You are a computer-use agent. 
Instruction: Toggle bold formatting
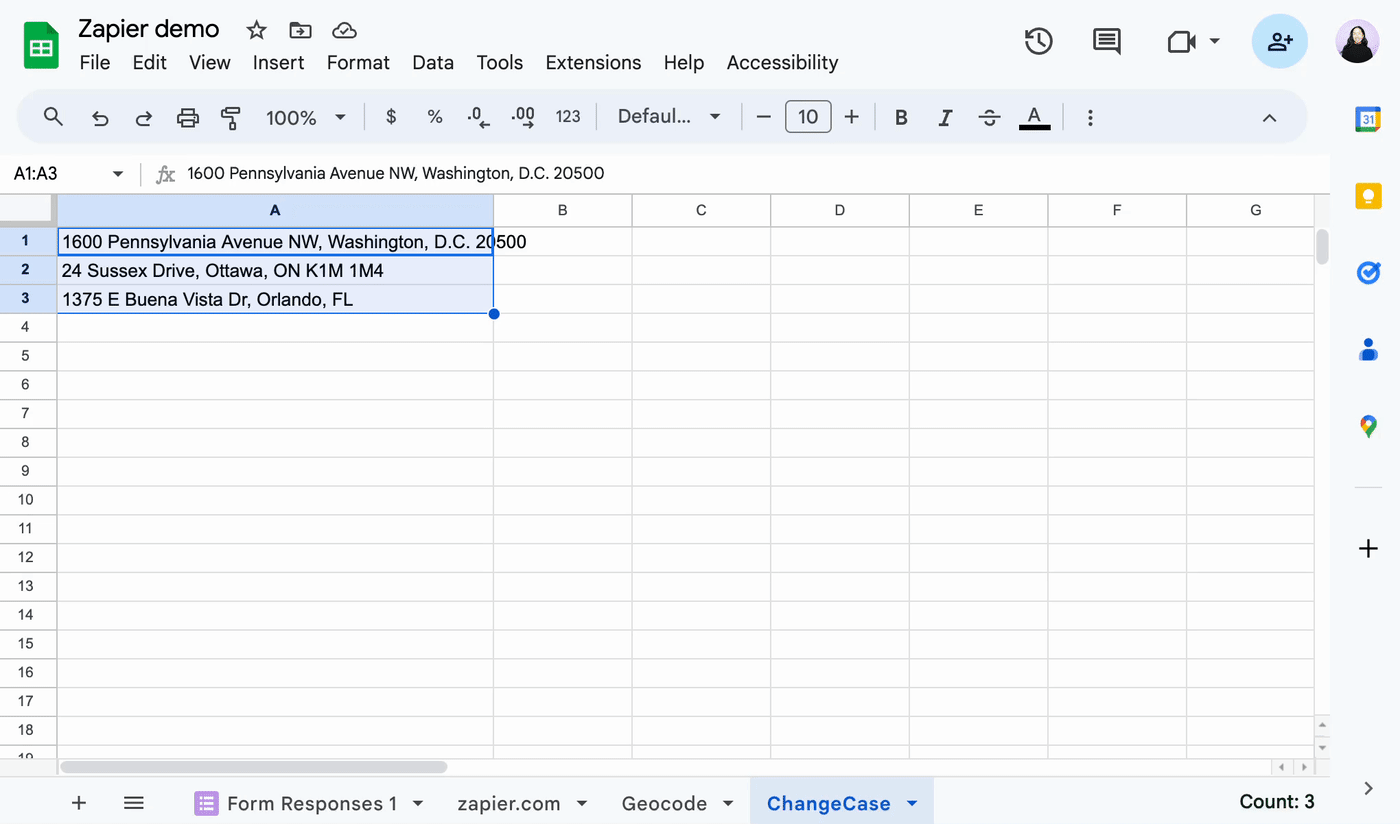901,118
